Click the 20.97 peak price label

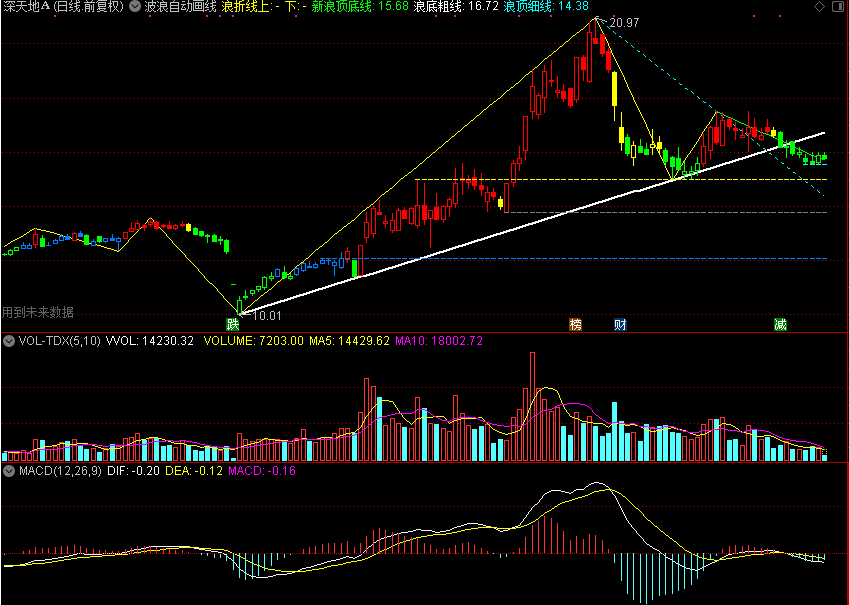tap(624, 23)
